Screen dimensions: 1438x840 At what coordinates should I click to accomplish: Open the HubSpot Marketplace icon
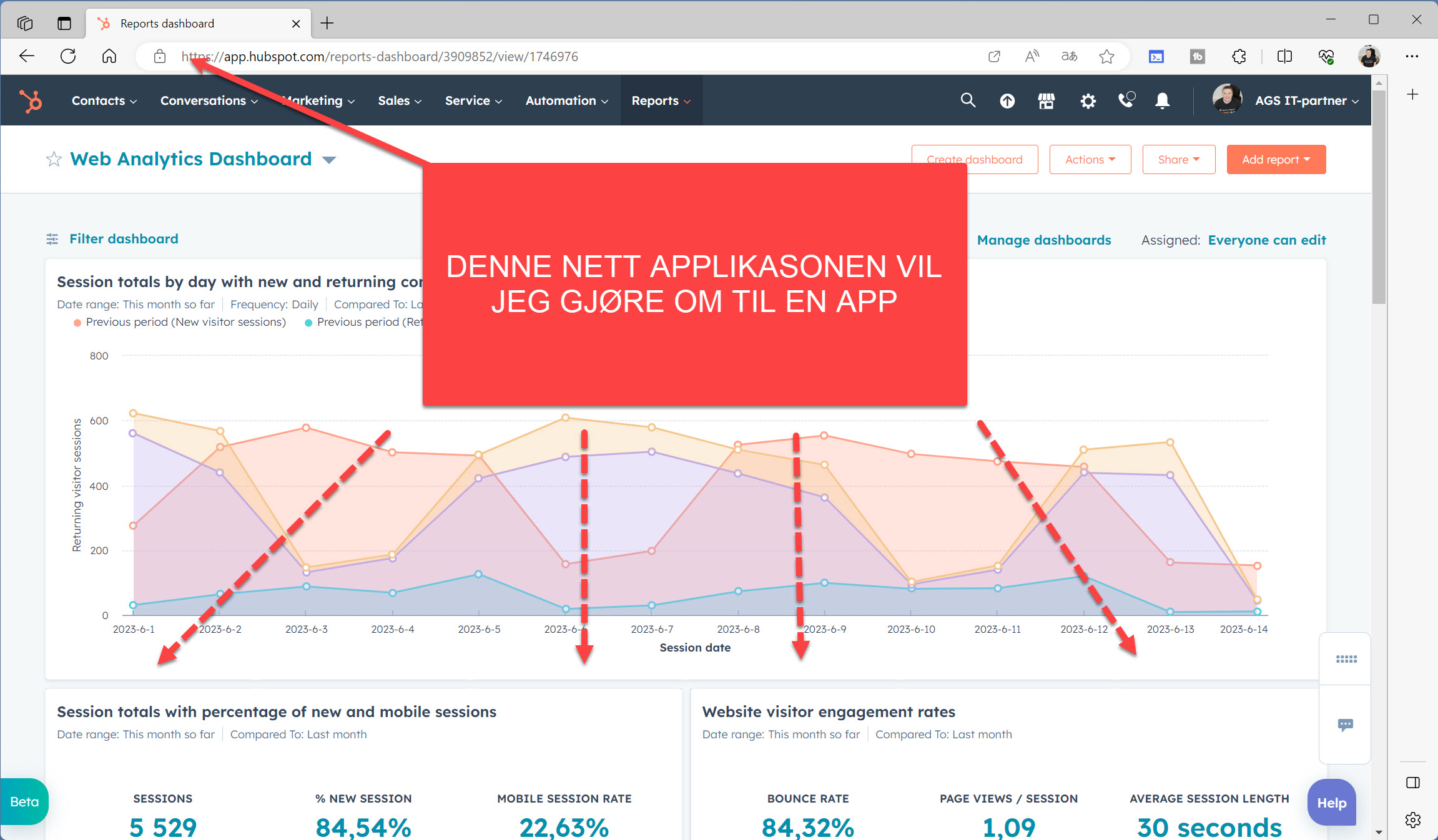(x=1046, y=100)
